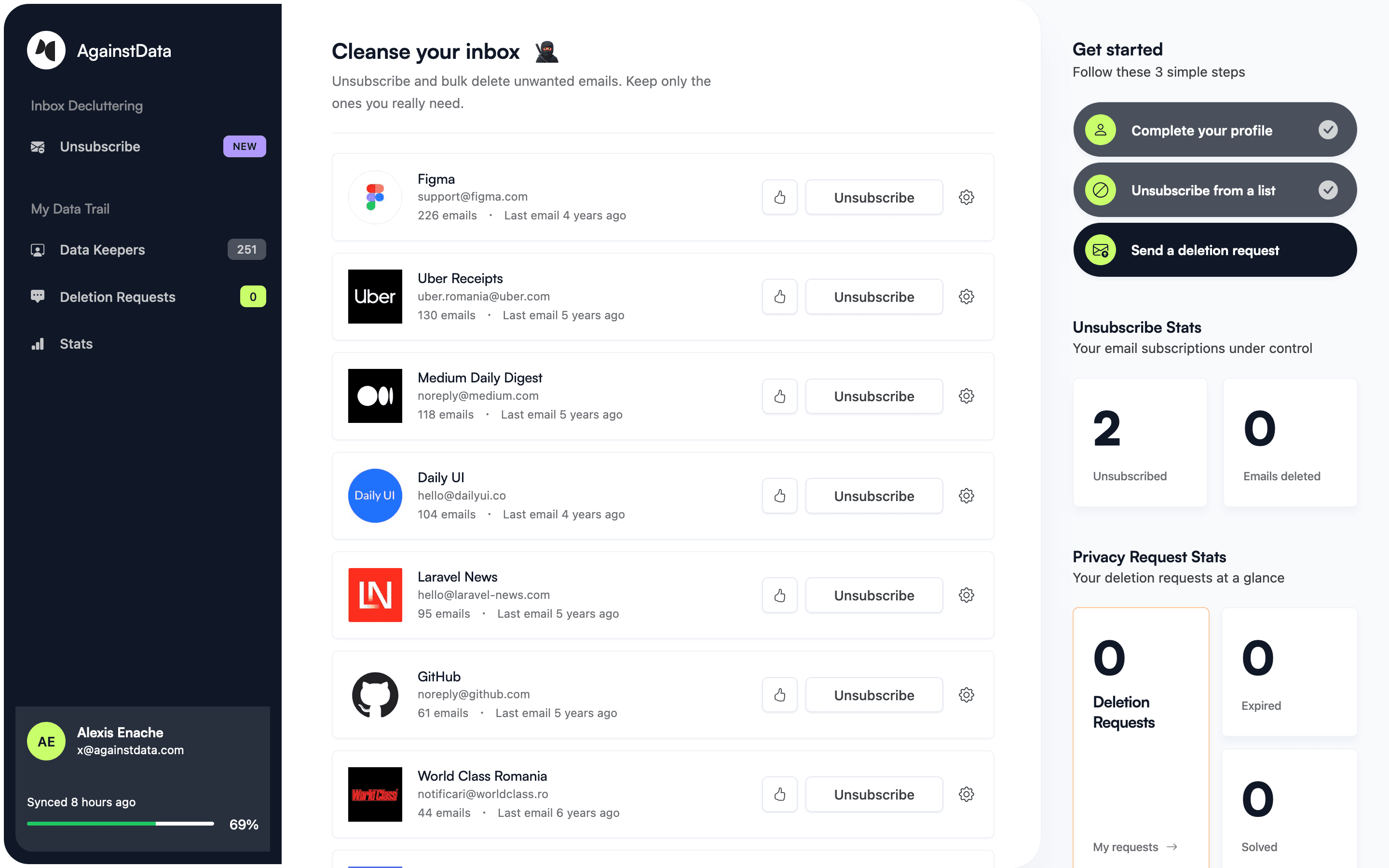Open Send a deletion request step

click(1214, 250)
